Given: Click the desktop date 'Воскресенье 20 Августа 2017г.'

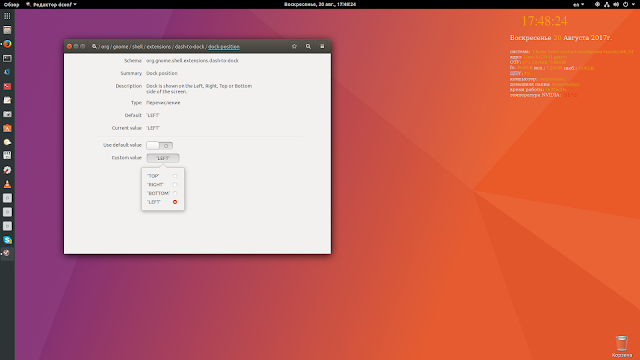Looking at the screenshot, I should point(561,38).
